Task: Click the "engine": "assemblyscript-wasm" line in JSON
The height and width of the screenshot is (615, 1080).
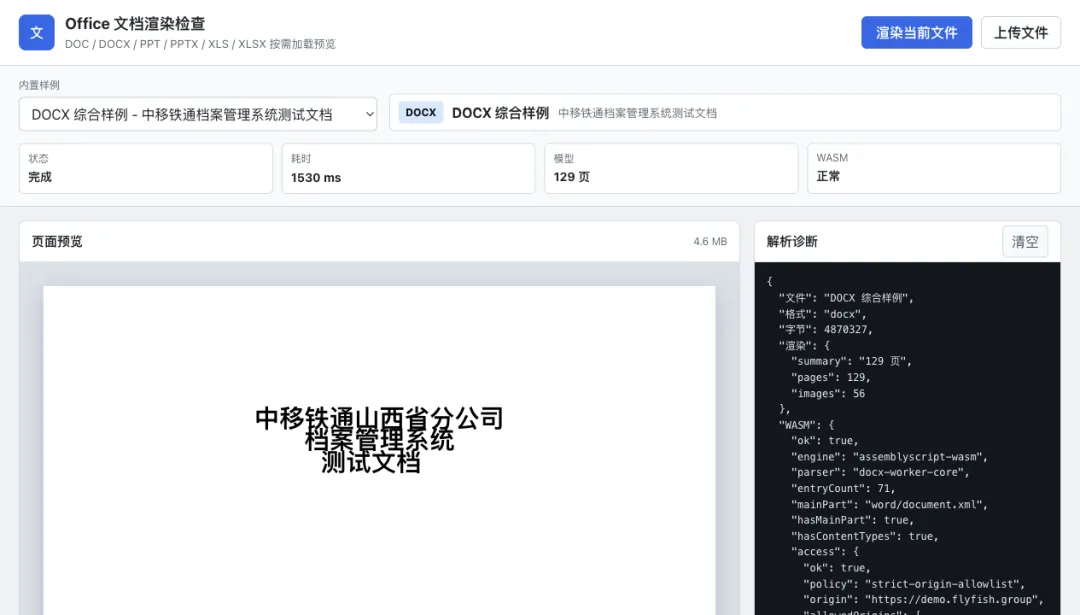Action: click(x=889, y=457)
